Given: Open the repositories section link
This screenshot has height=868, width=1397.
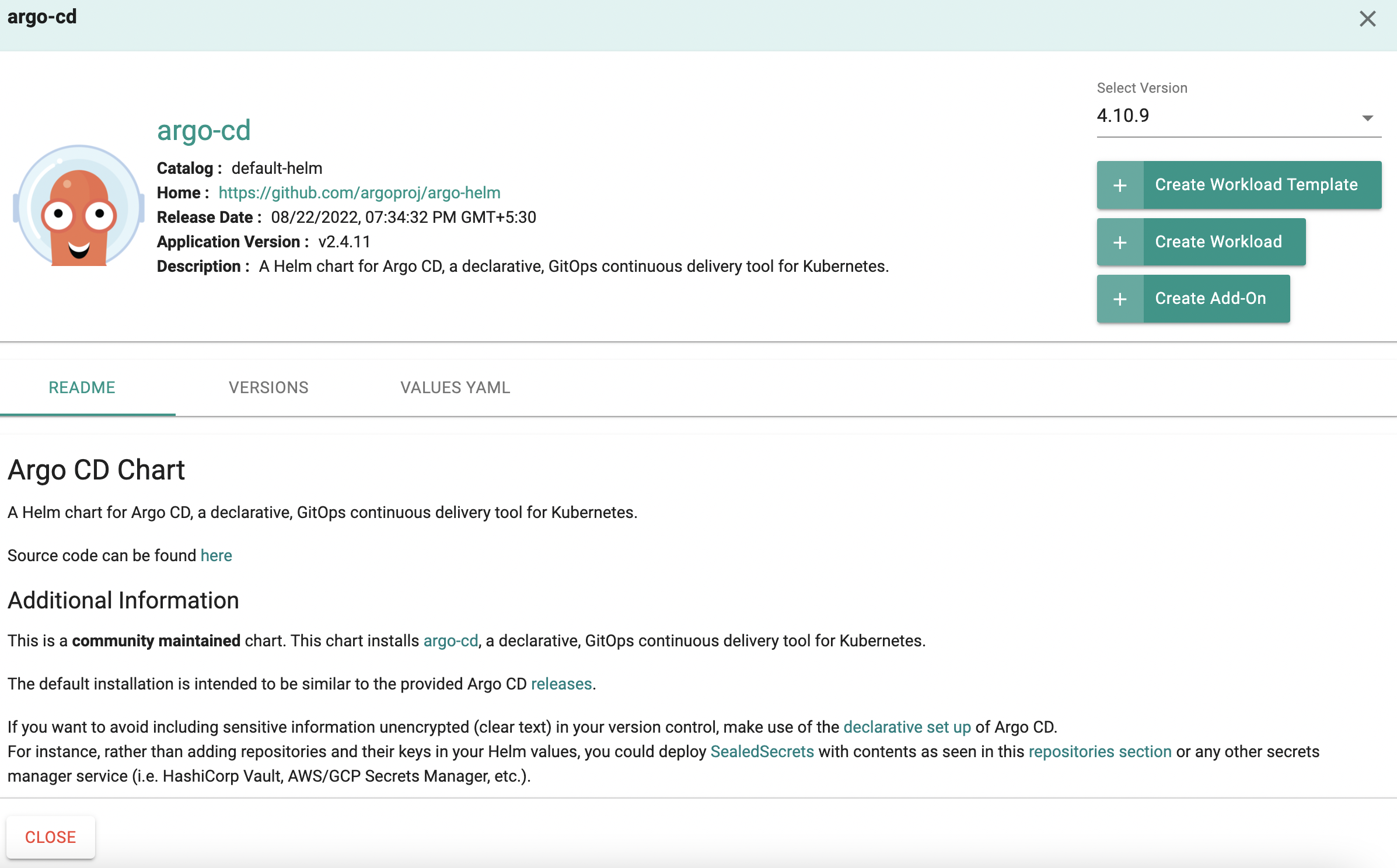Looking at the screenshot, I should 1100,751.
